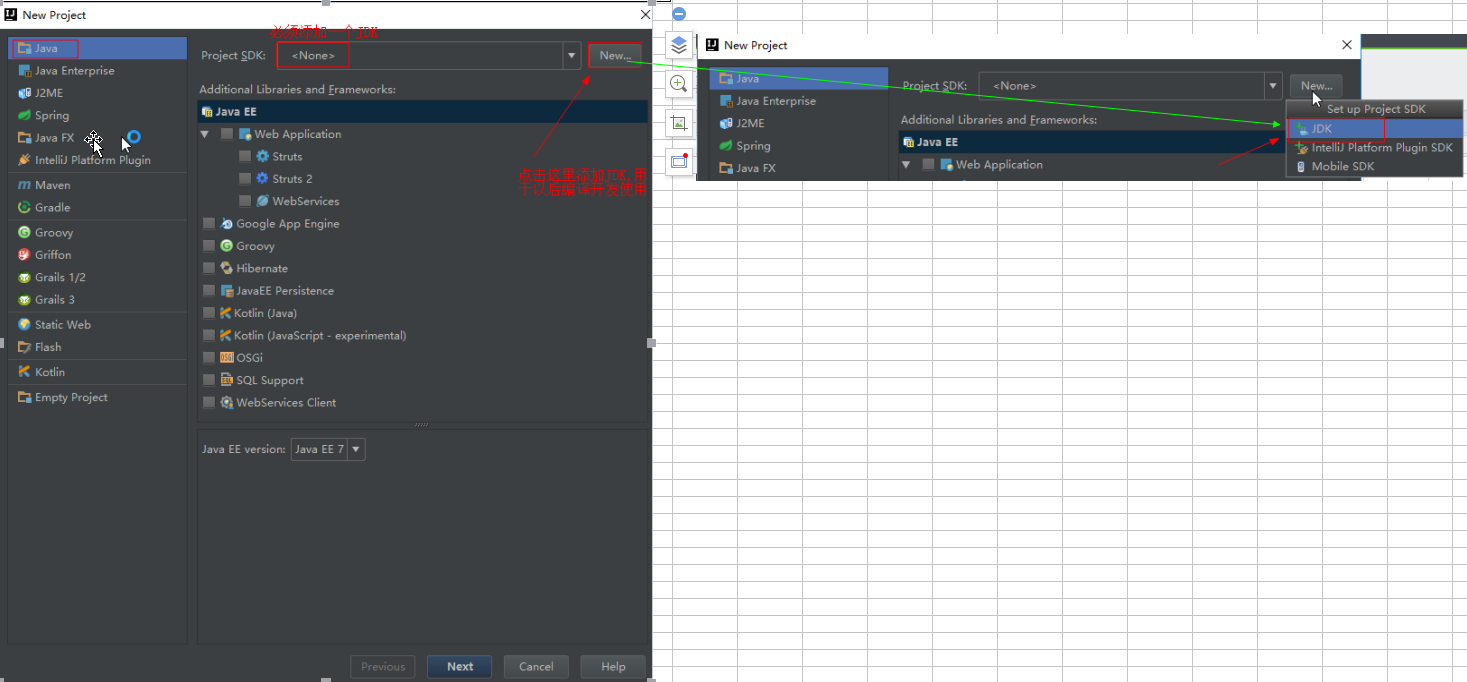Collapse Web Application tree in large dialog
This screenshot has width=1467, height=682.
[205, 134]
